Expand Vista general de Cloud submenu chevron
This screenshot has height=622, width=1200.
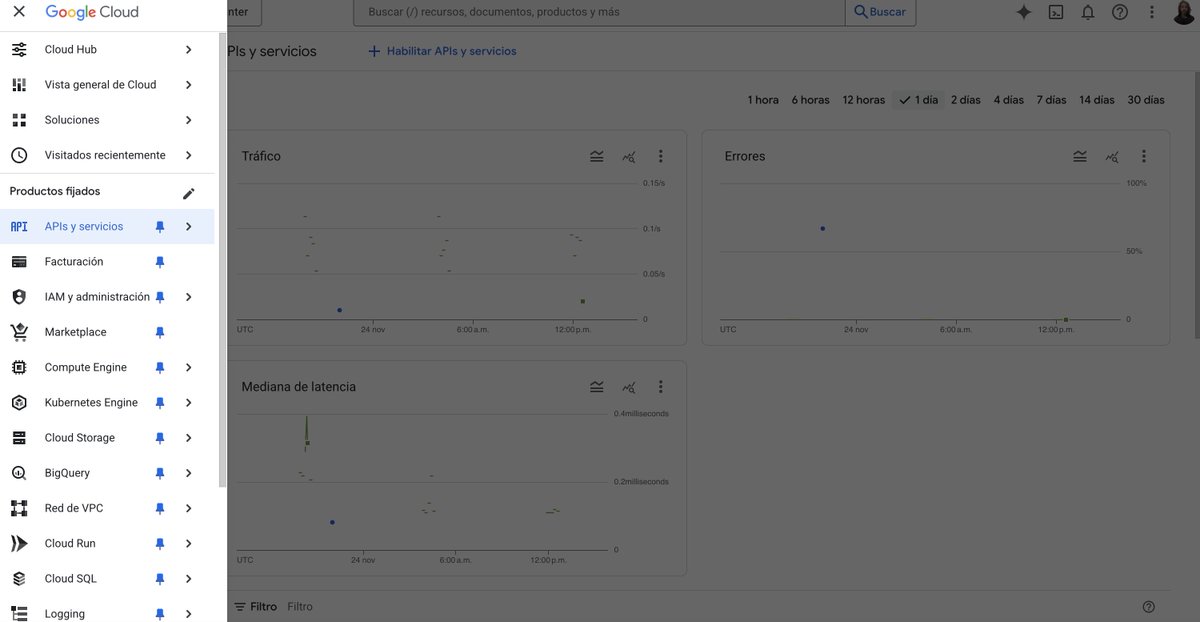(189, 85)
